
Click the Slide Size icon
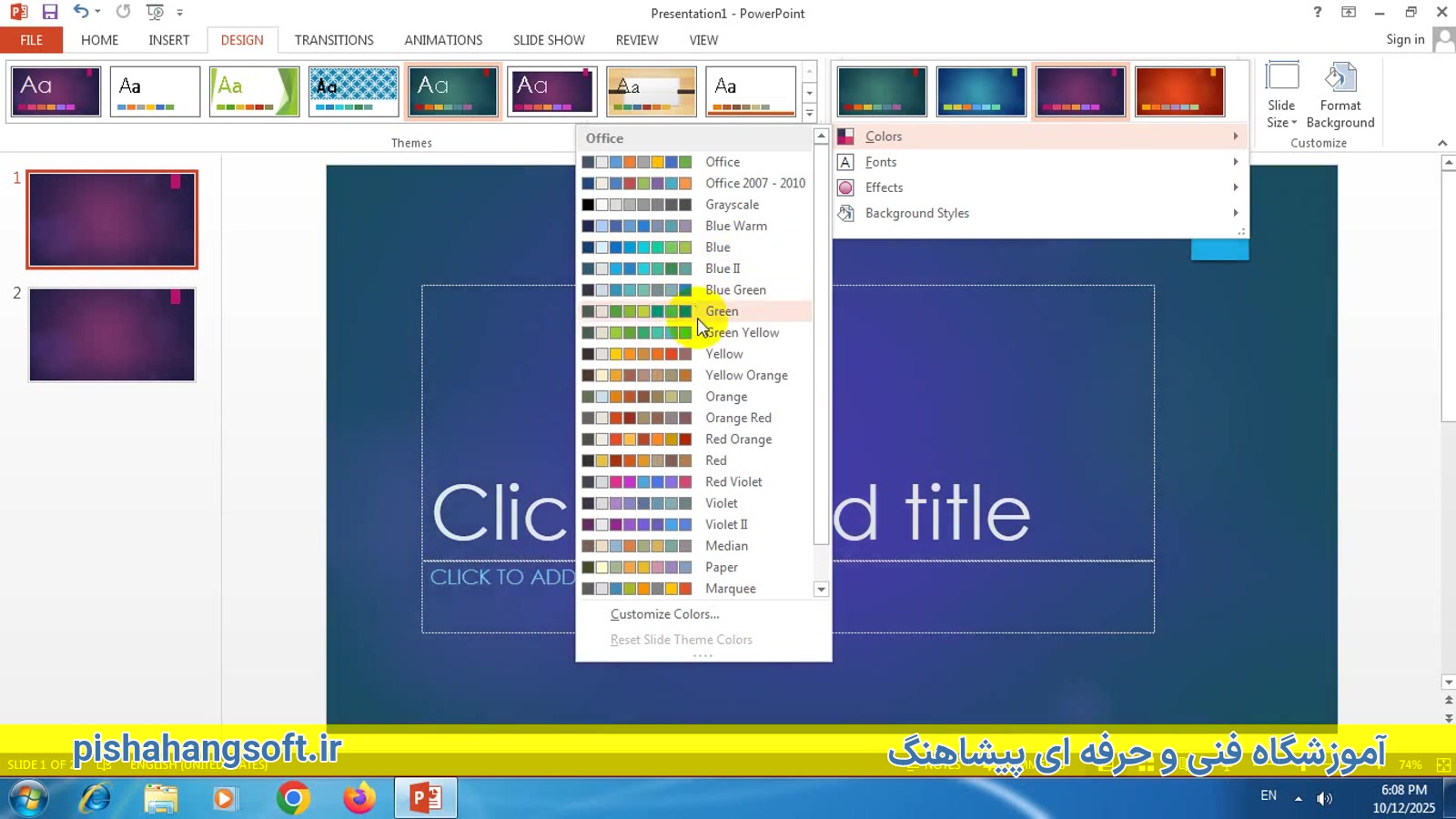tap(1282, 76)
